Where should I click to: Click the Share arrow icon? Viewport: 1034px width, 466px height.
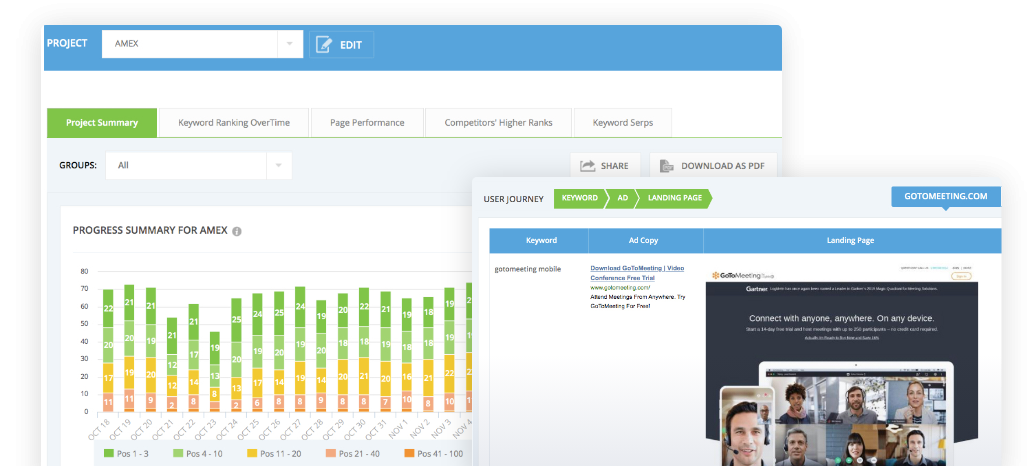click(x=588, y=166)
